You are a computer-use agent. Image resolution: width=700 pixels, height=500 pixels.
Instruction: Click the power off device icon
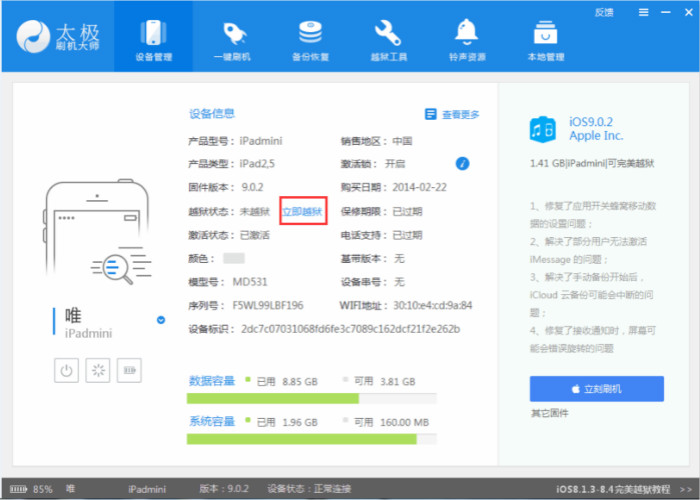point(66,371)
